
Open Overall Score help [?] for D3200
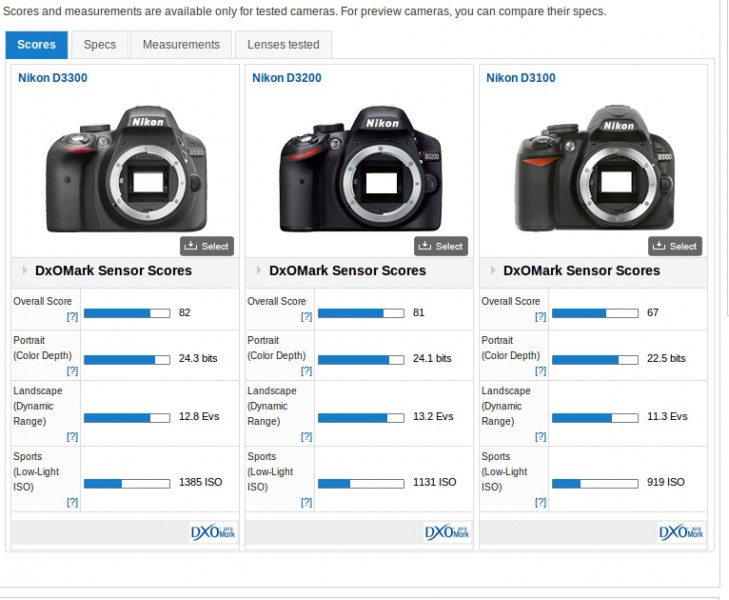(306, 316)
